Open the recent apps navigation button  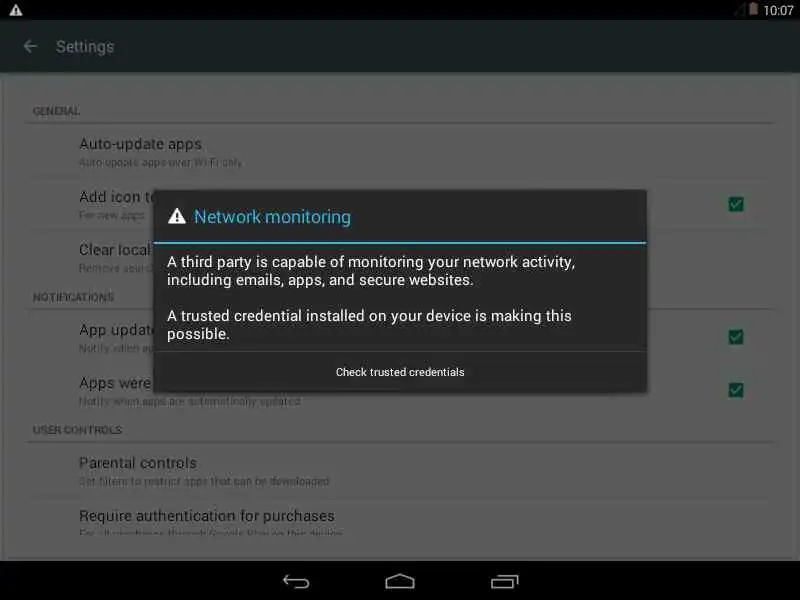[505, 581]
